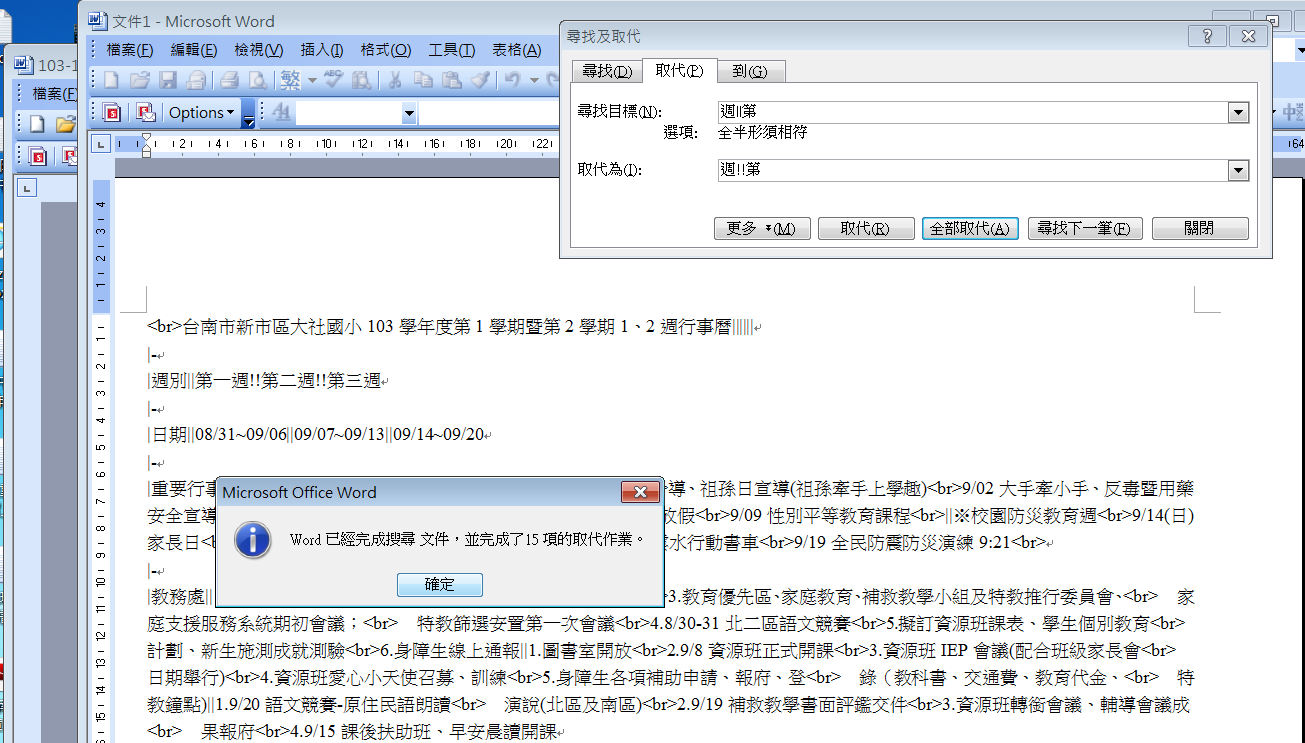Click the Word icon of 103-1 background window

pos(24,66)
